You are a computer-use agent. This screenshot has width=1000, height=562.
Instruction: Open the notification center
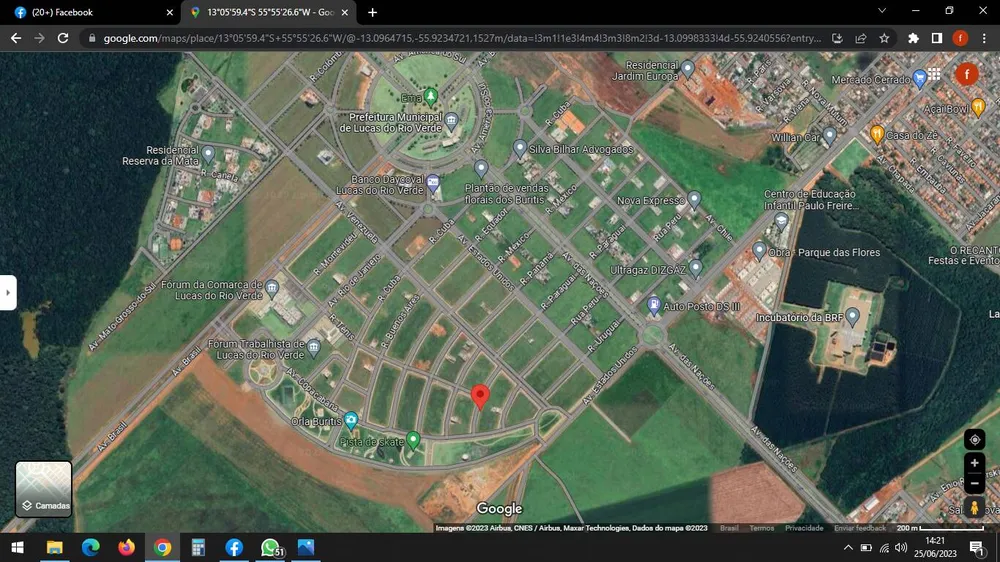[x=977, y=547]
